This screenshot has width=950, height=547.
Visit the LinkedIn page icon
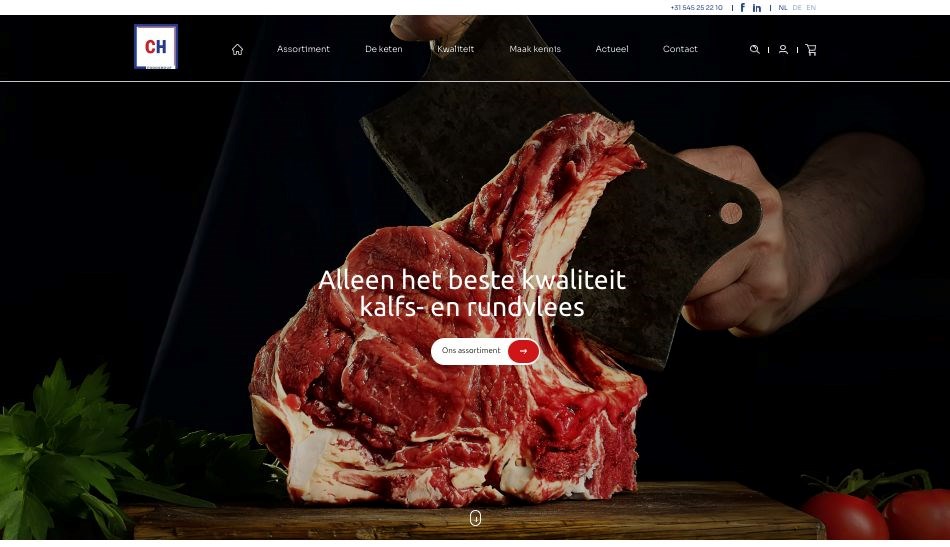(x=757, y=8)
